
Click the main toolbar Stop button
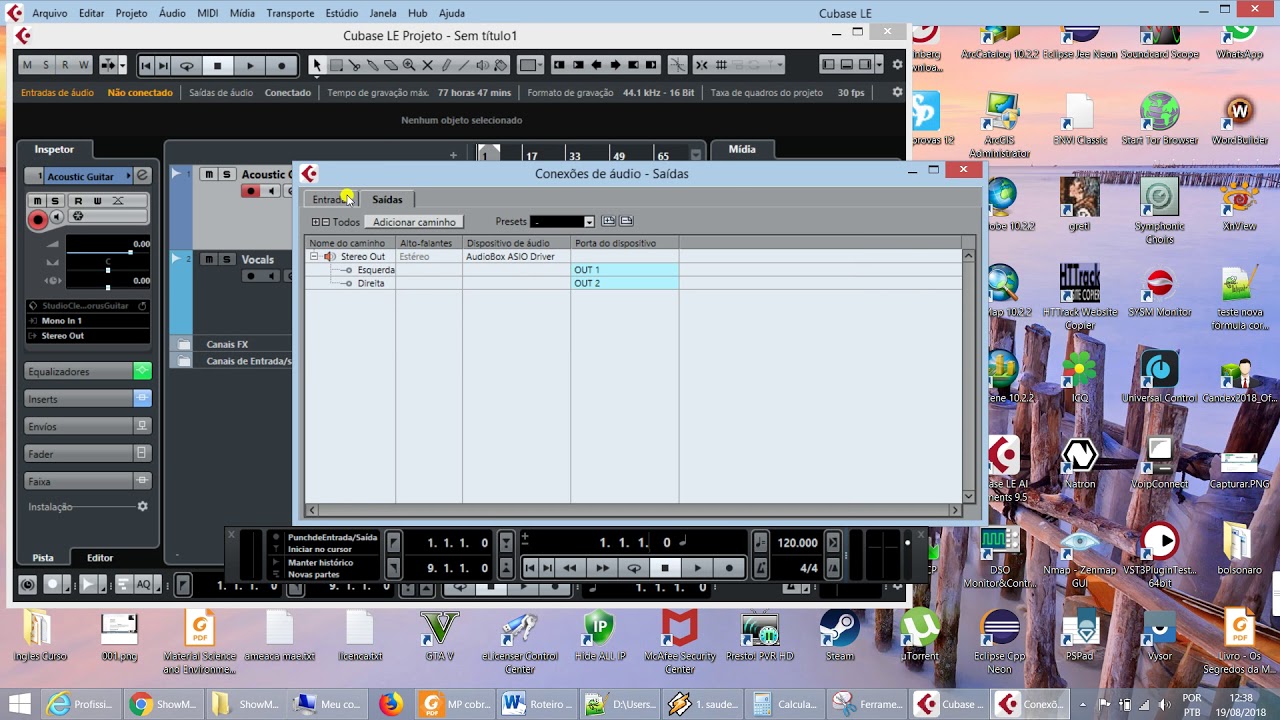pyautogui.click(x=218, y=66)
